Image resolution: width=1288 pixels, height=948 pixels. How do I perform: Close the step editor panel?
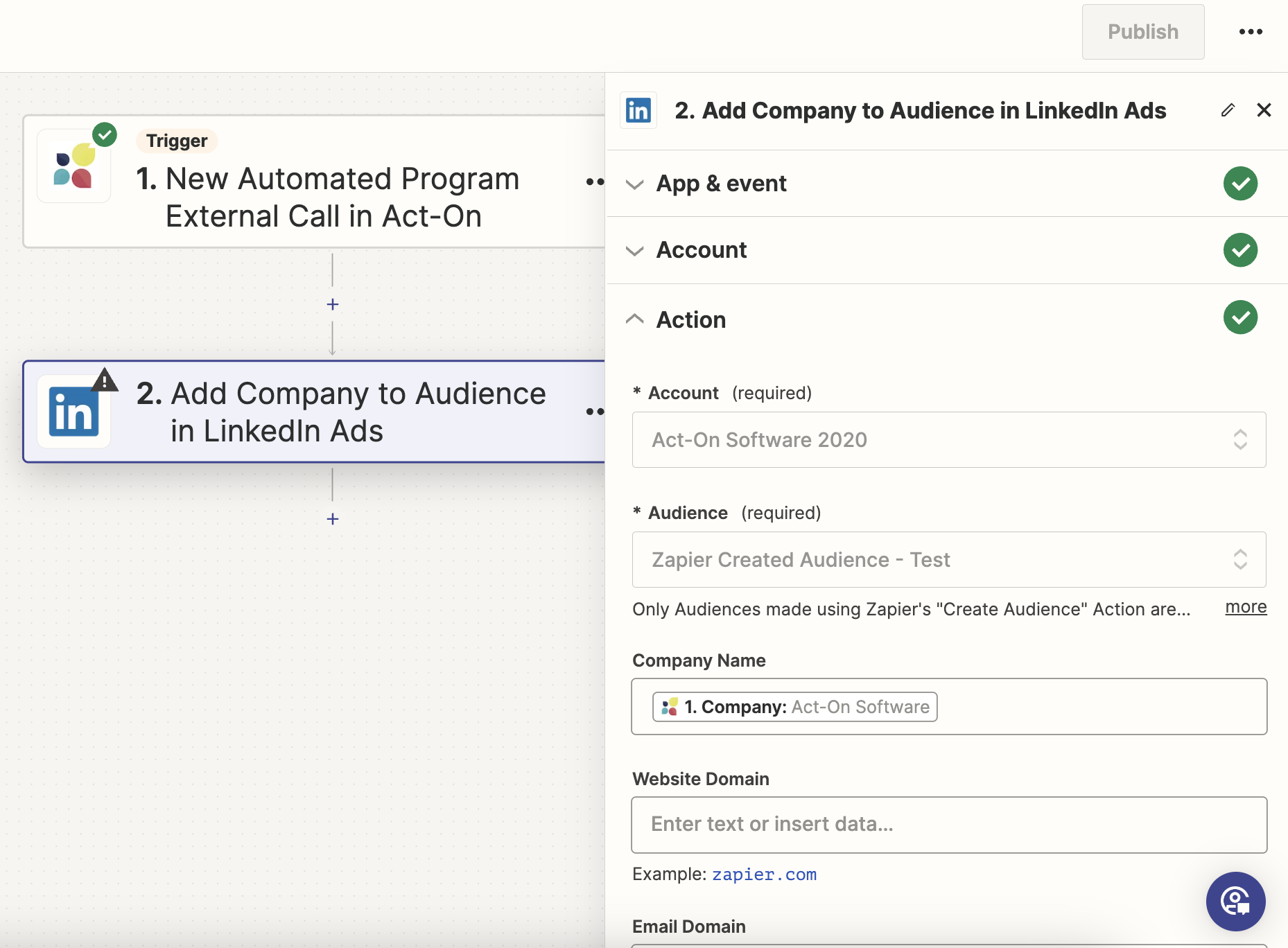(1264, 110)
